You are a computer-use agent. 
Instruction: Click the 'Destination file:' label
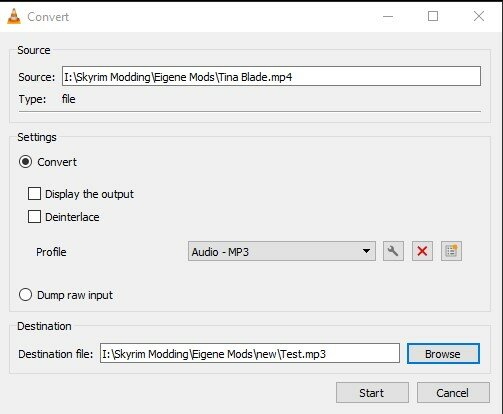click(x=56, y=354)
